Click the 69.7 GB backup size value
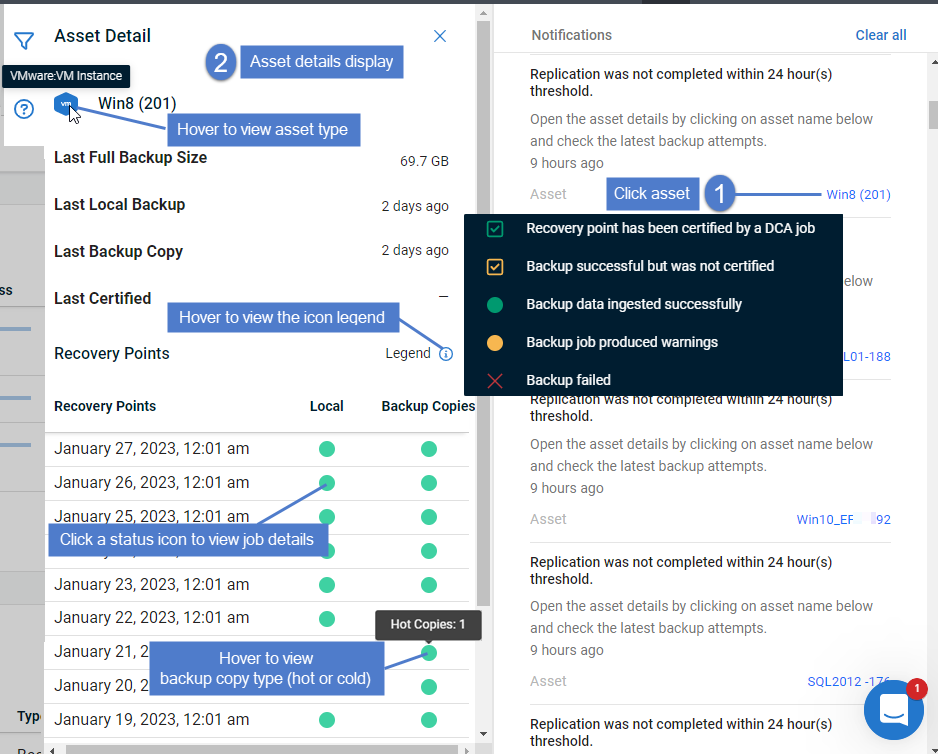 (424, 162)
